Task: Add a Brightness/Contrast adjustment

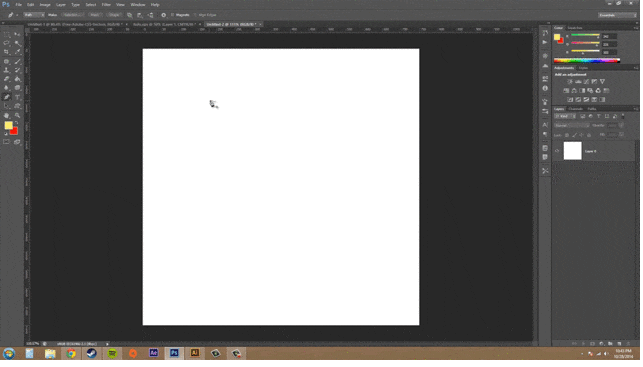Action: pyautogui.click(x=570, y=82)
